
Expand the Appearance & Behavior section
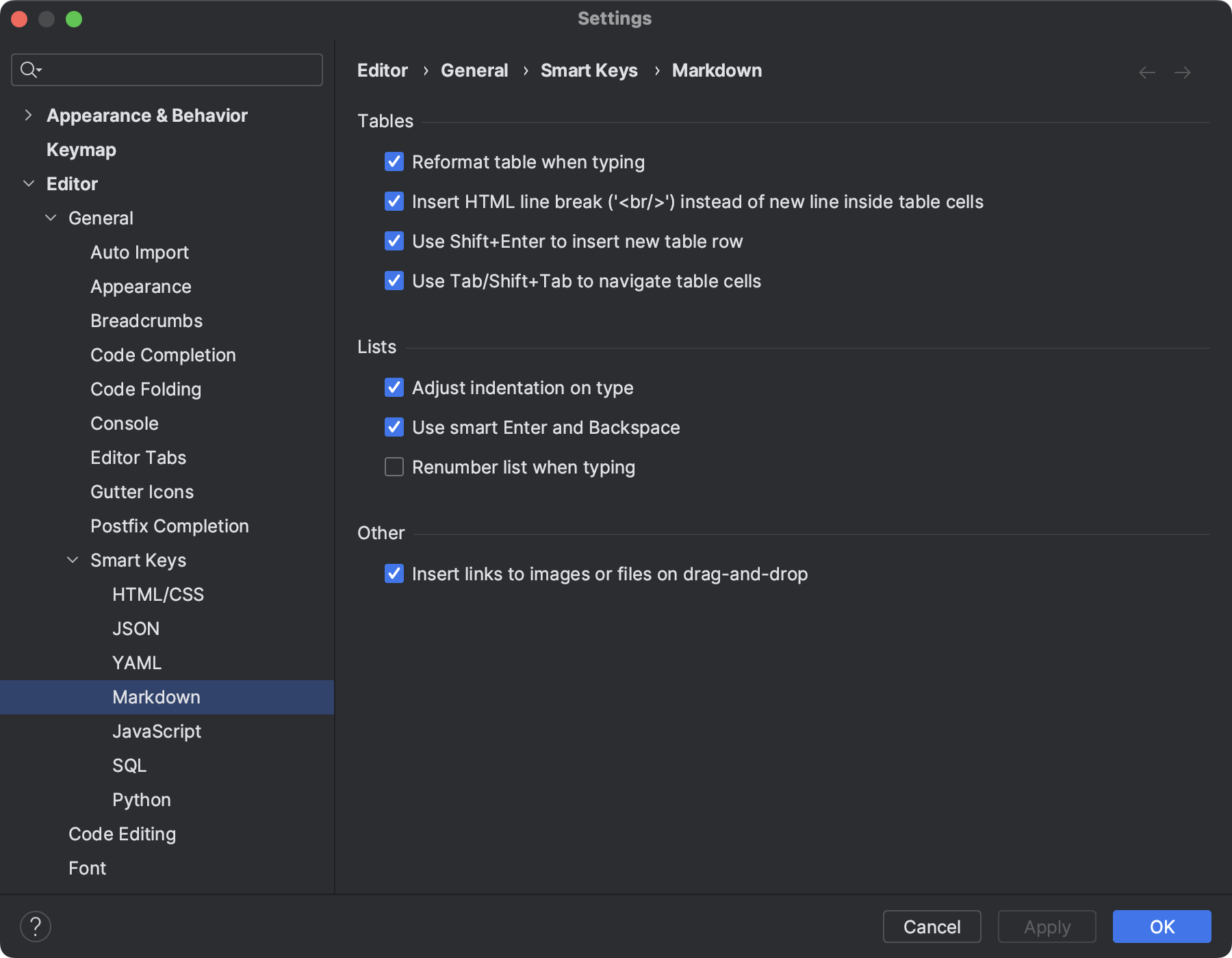click(28, 115)
